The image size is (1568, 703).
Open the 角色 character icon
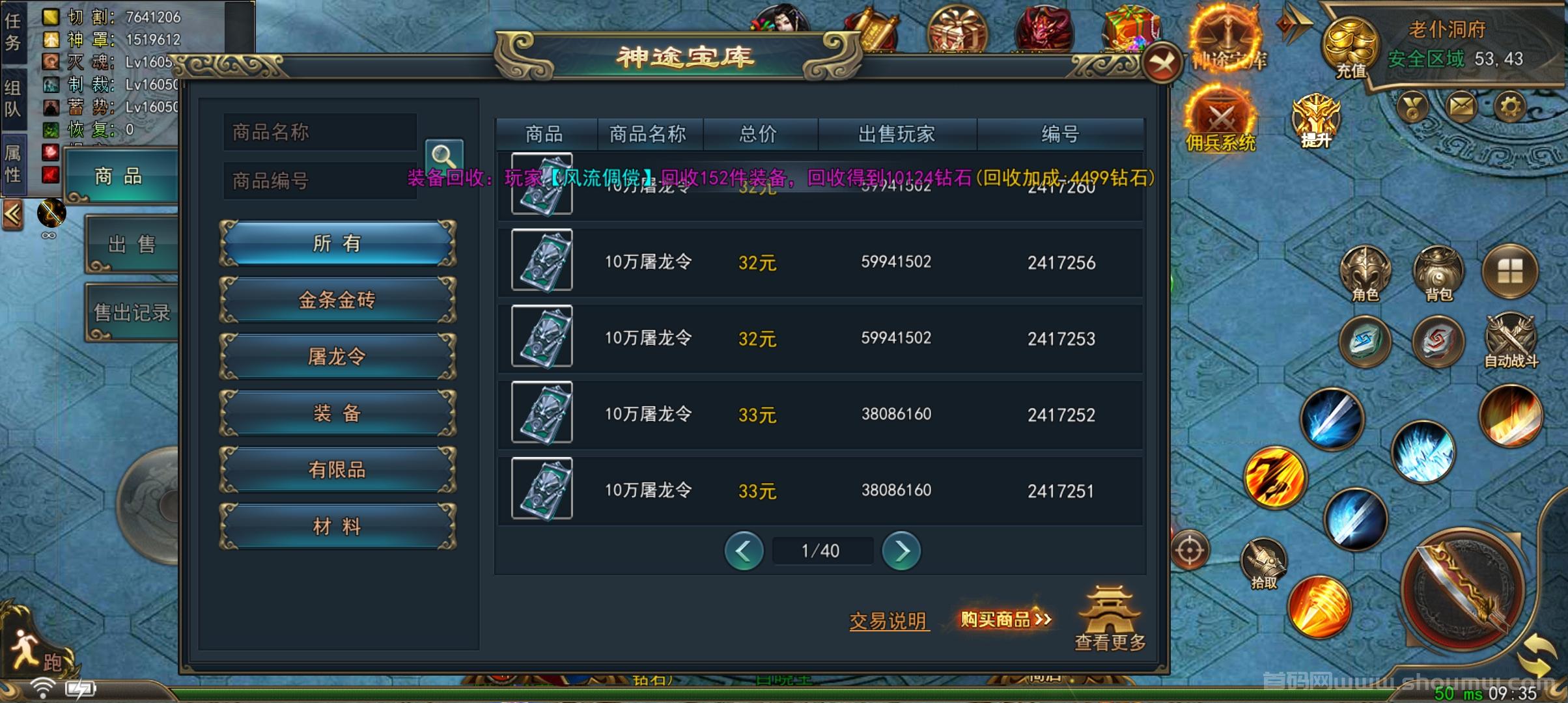(1365, 274)
